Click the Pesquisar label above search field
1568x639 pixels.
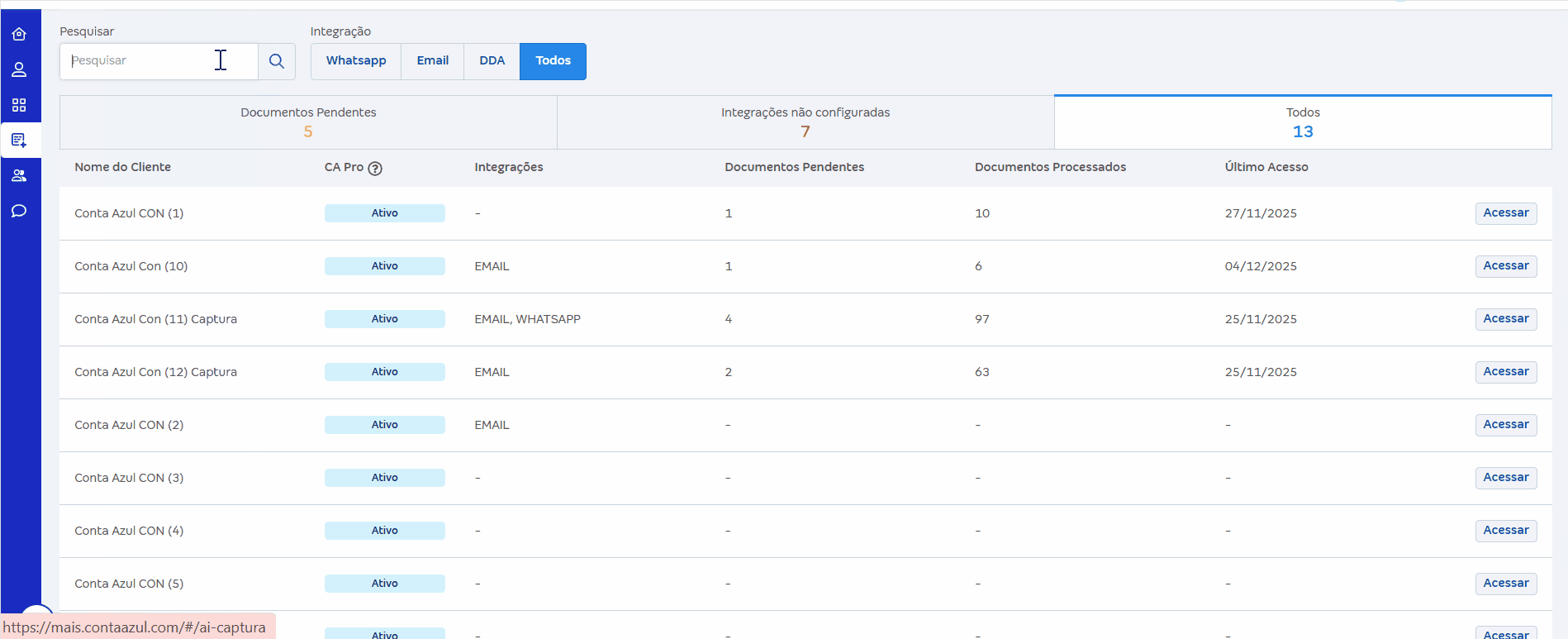click(x=87, y=31)
